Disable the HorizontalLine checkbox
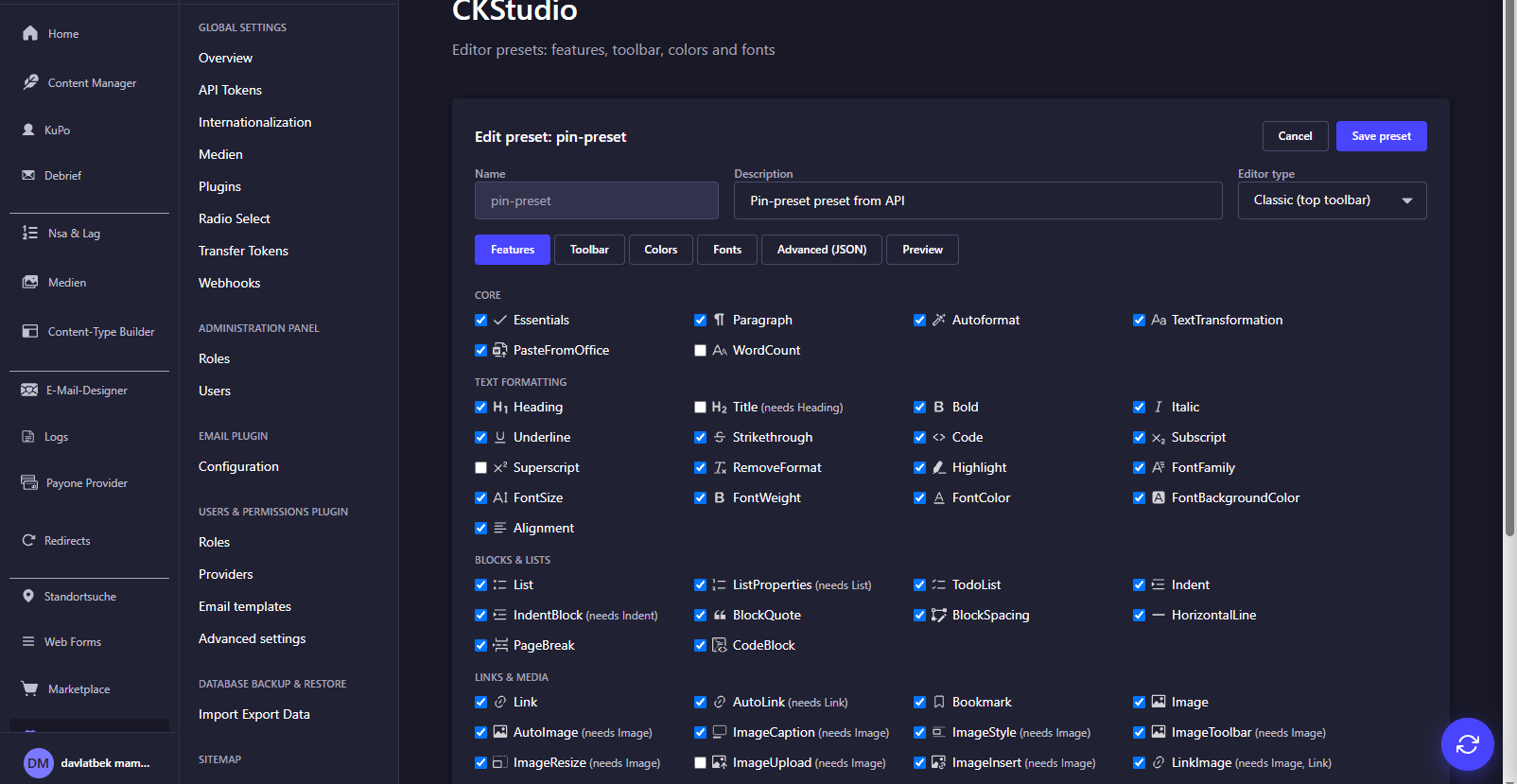1517x784 pixels. pyautogui.click(x=1139, y=615)
